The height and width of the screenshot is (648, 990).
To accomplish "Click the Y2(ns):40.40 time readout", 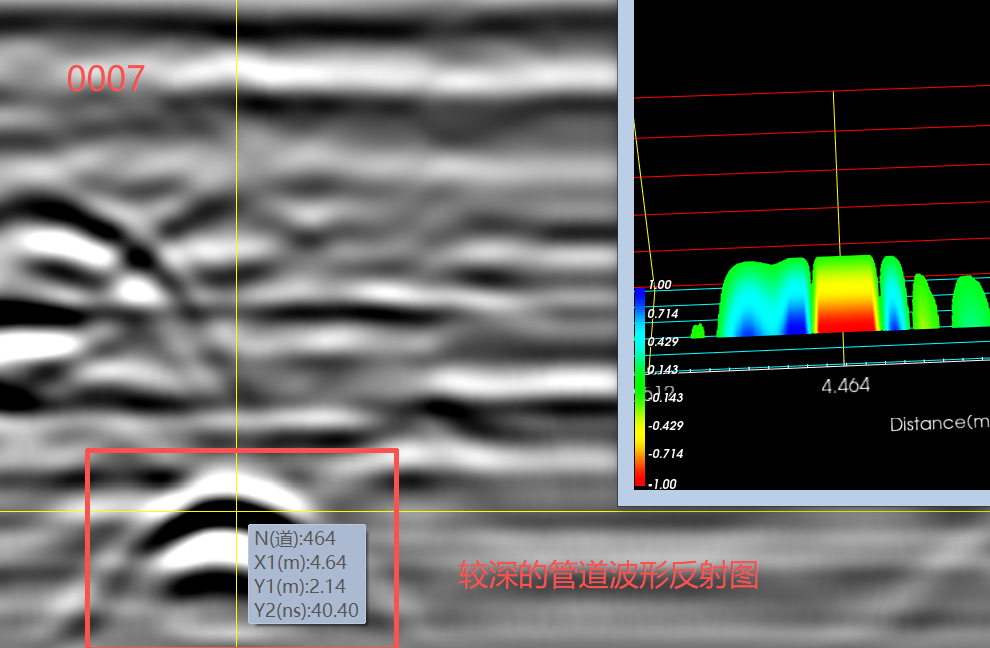I will (x=306, y=610).
